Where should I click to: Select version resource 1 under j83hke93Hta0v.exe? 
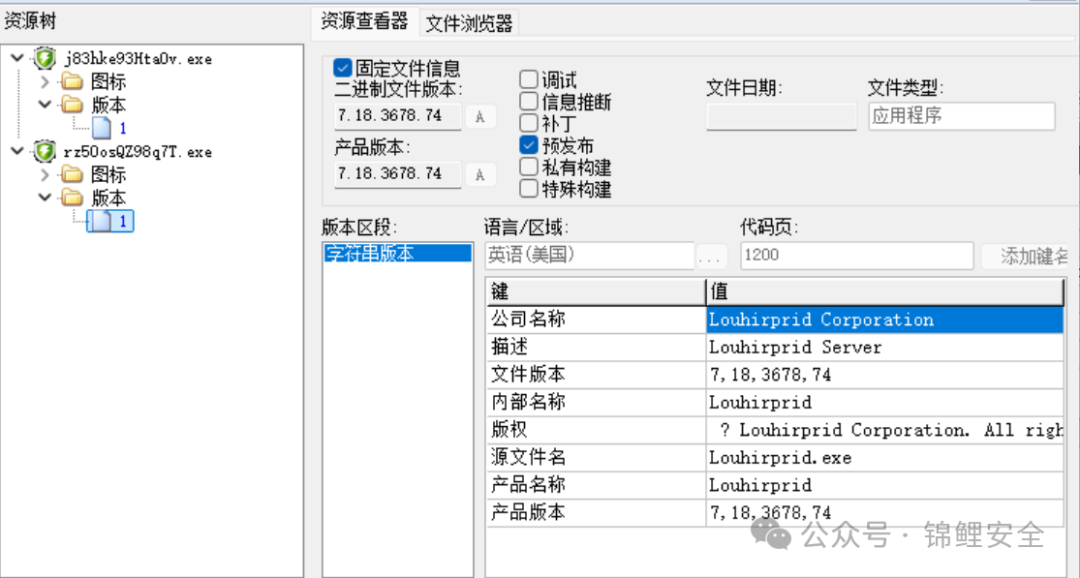(110, 128)
